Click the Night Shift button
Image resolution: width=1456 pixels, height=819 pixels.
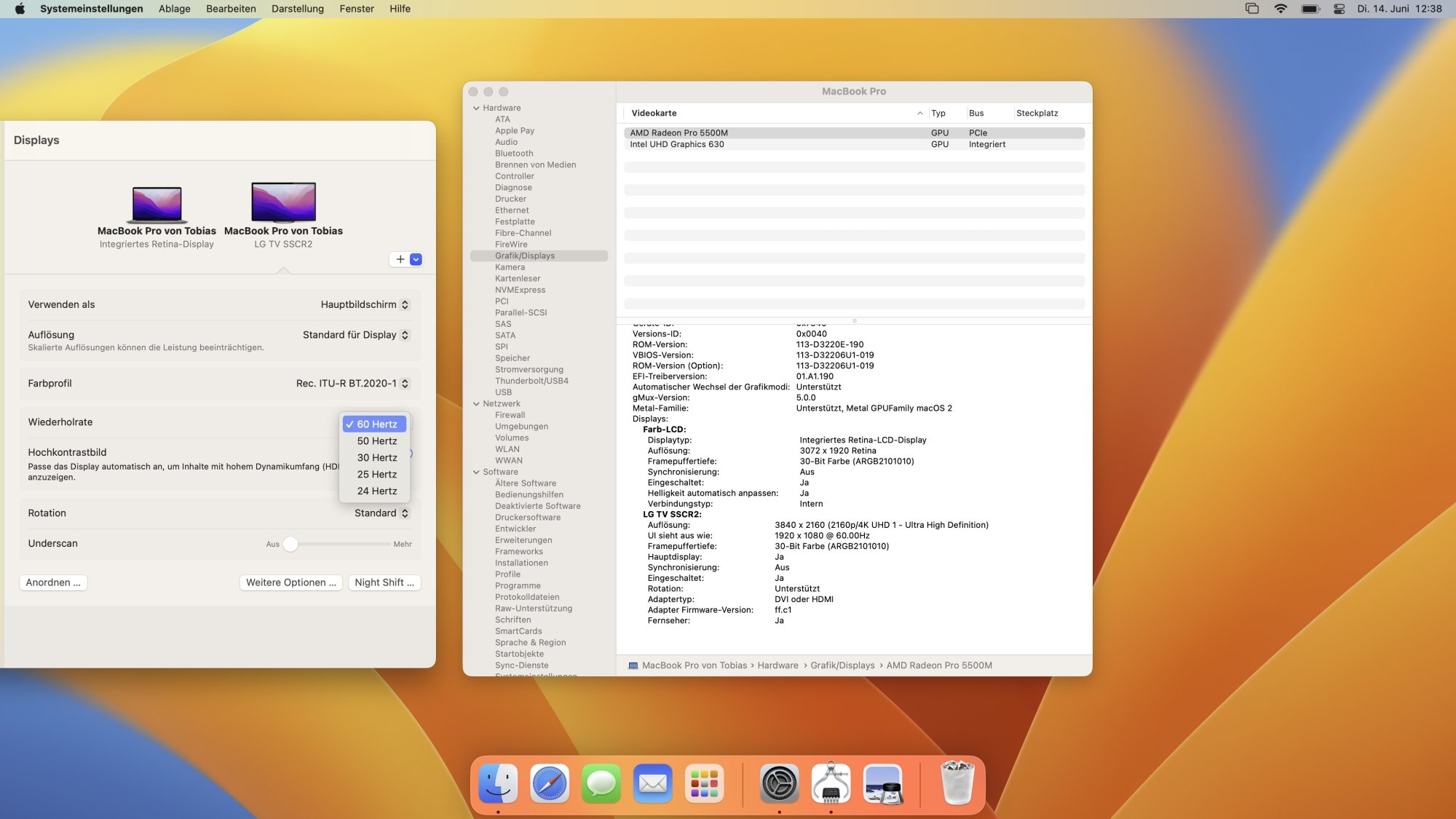tap(384, 582)
